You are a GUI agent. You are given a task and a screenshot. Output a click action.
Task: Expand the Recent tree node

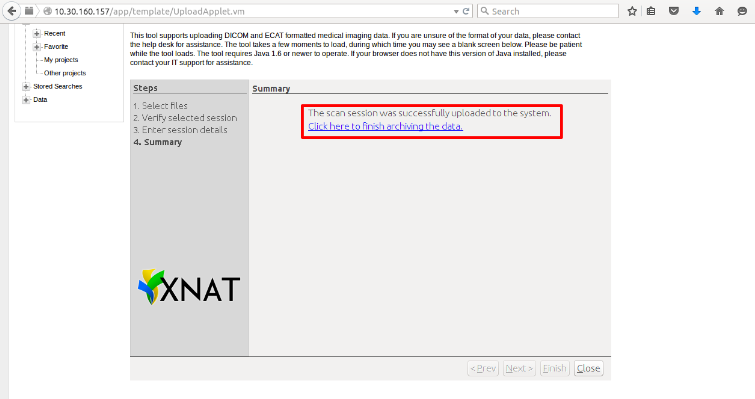point(37,34)
